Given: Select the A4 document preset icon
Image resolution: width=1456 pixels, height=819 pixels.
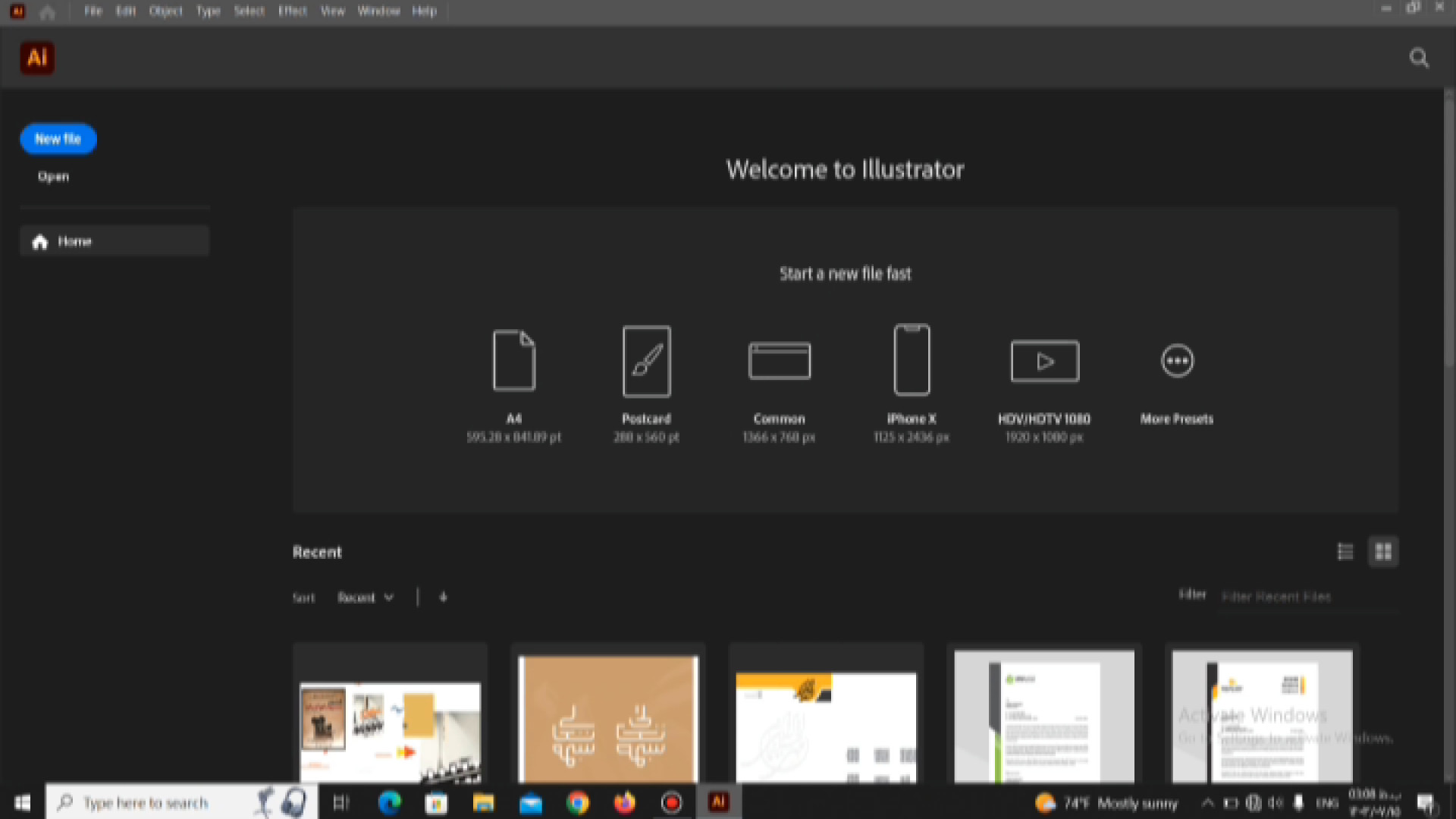Looking at the screenshot, I should coord(513,361).
